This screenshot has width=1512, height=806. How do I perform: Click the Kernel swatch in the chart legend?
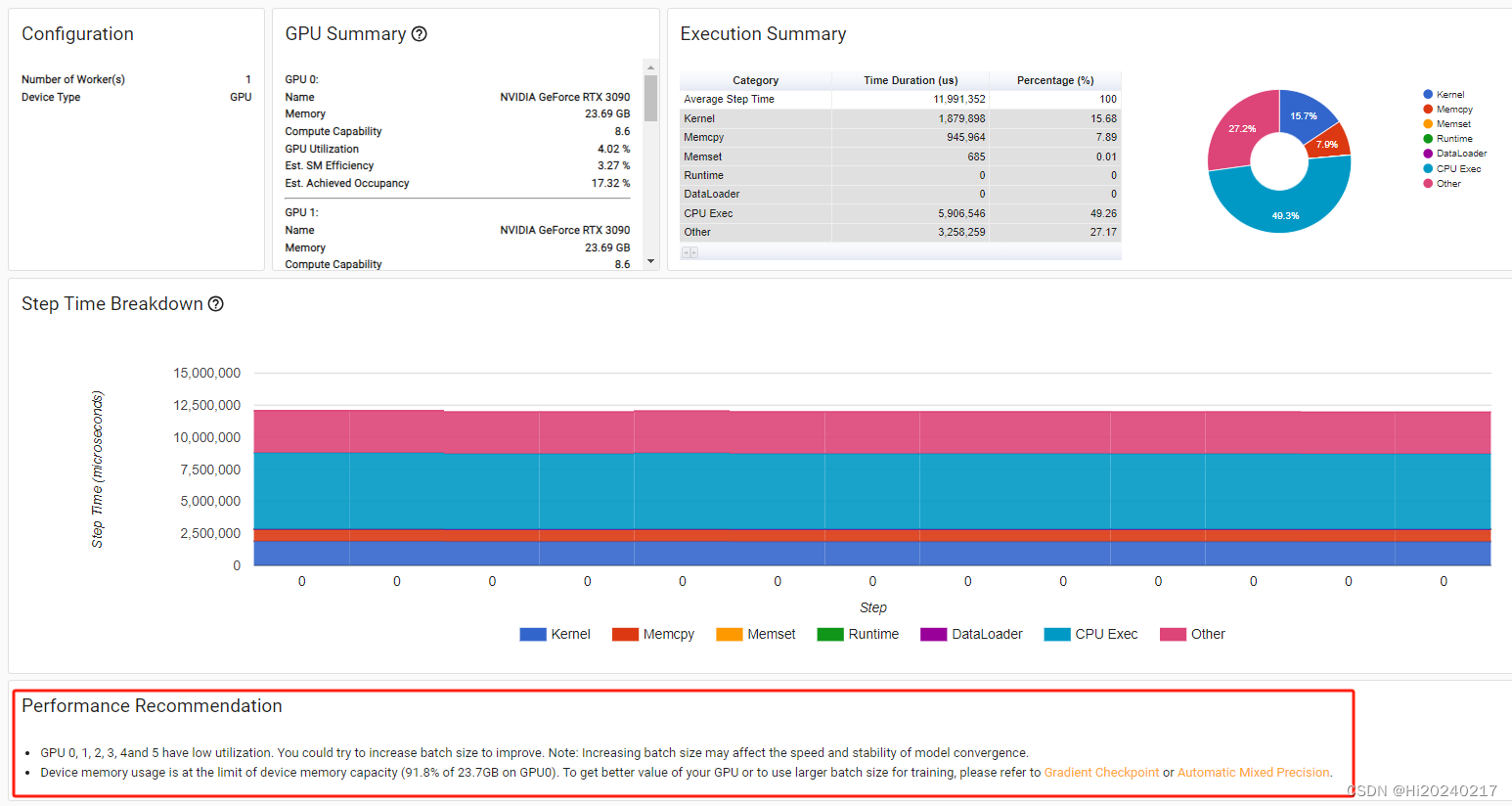[533, 635]
